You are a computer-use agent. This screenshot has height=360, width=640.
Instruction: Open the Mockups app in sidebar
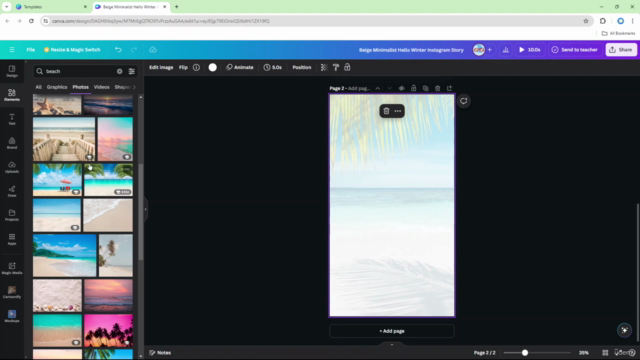12,316
